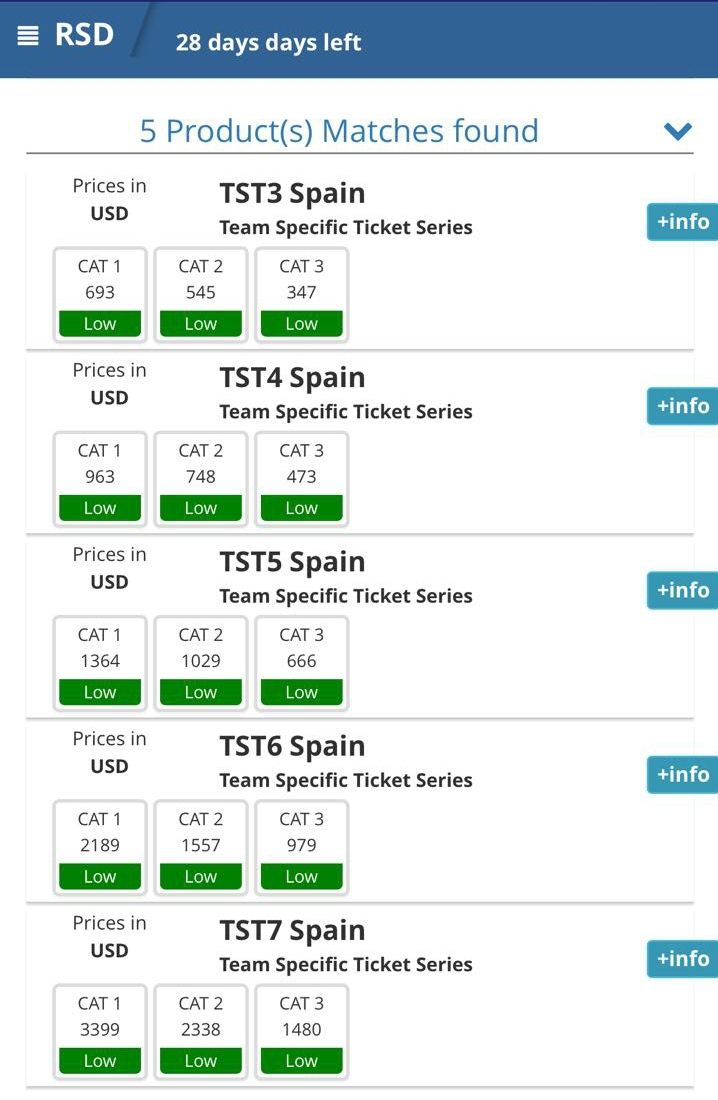Screen dimensions: 718x1100
Task: Click the TST7 Spain product title
Action: 292,930
